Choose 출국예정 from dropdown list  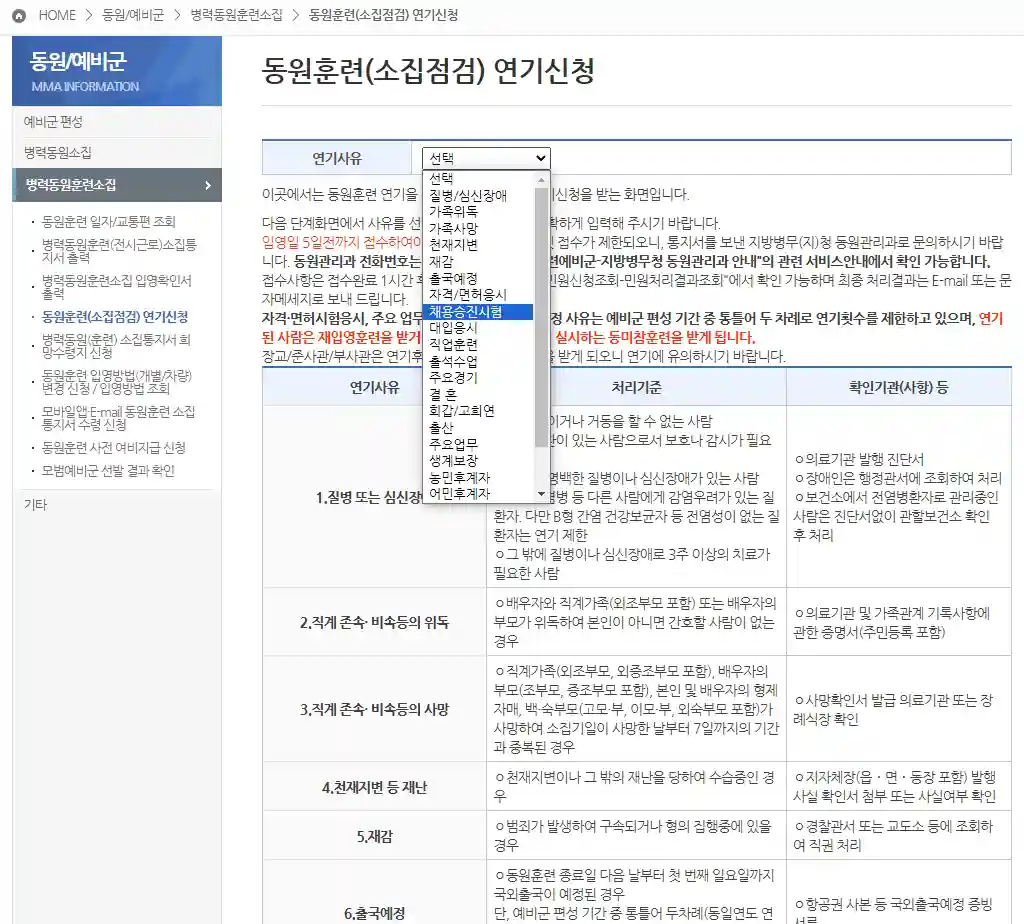click(478, 278)
